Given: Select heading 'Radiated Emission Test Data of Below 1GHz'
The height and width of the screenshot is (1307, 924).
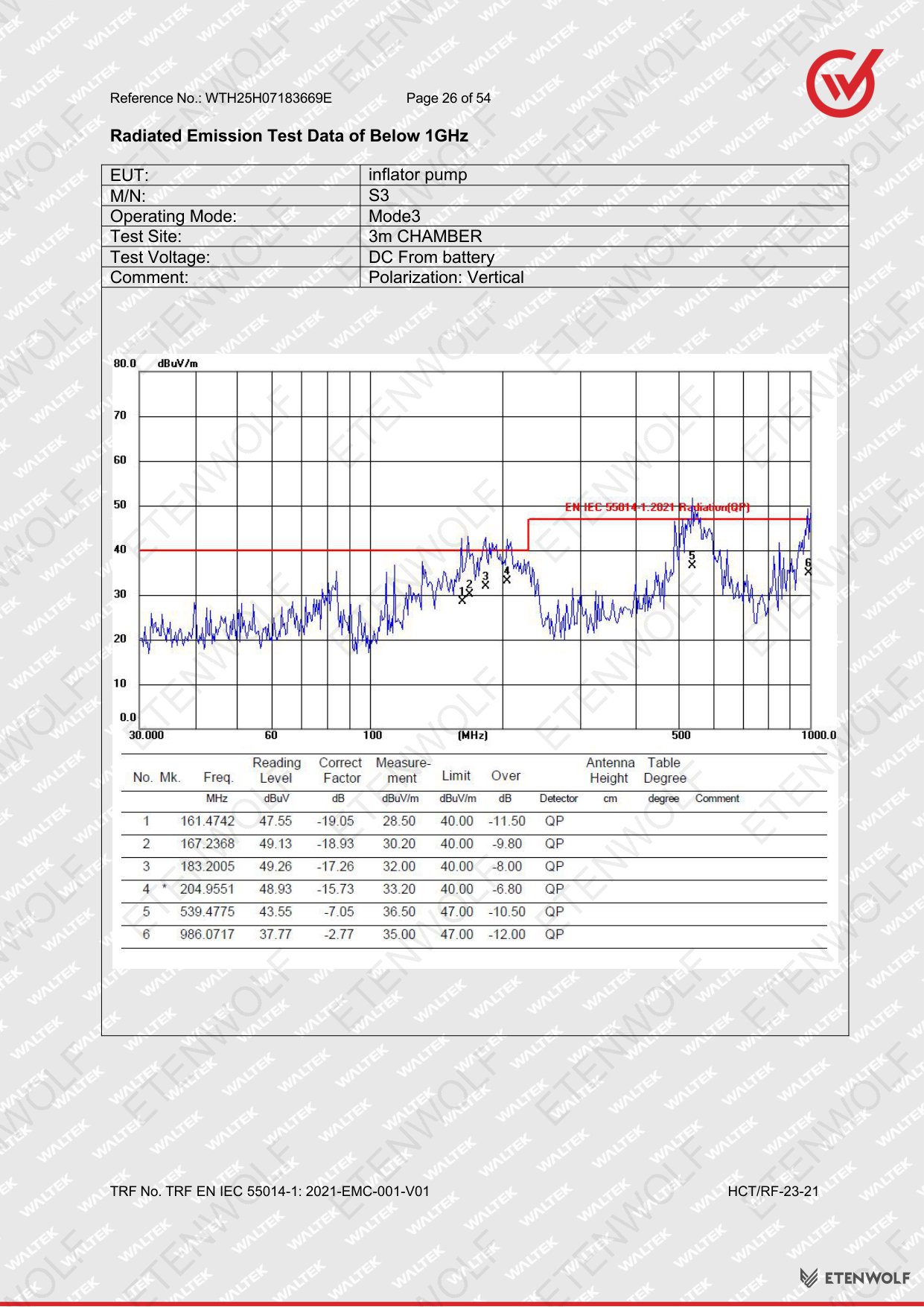Looking at the screenshot, I should point(289,136).
